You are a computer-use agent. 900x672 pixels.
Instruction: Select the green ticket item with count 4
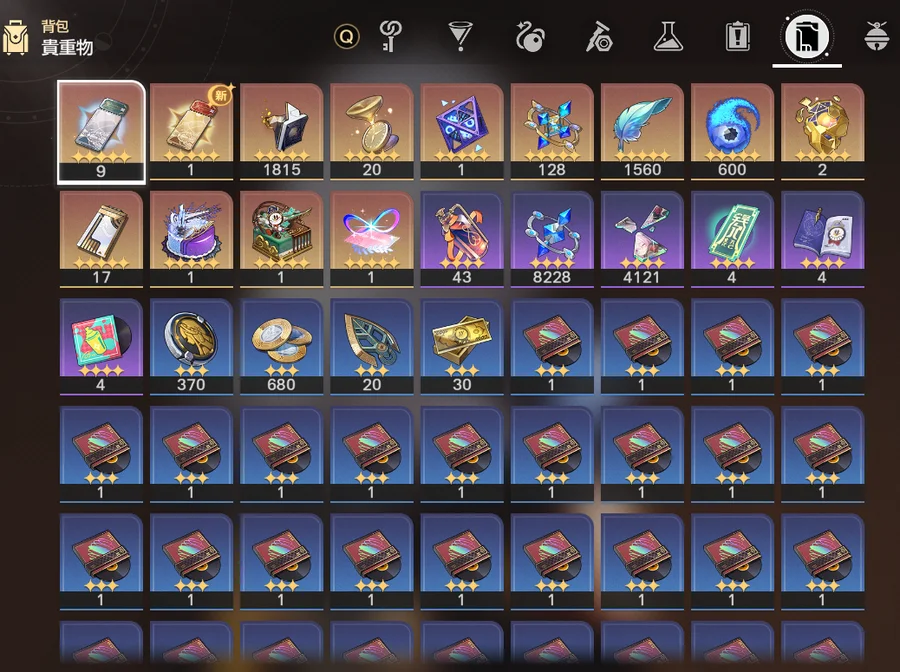732,239
